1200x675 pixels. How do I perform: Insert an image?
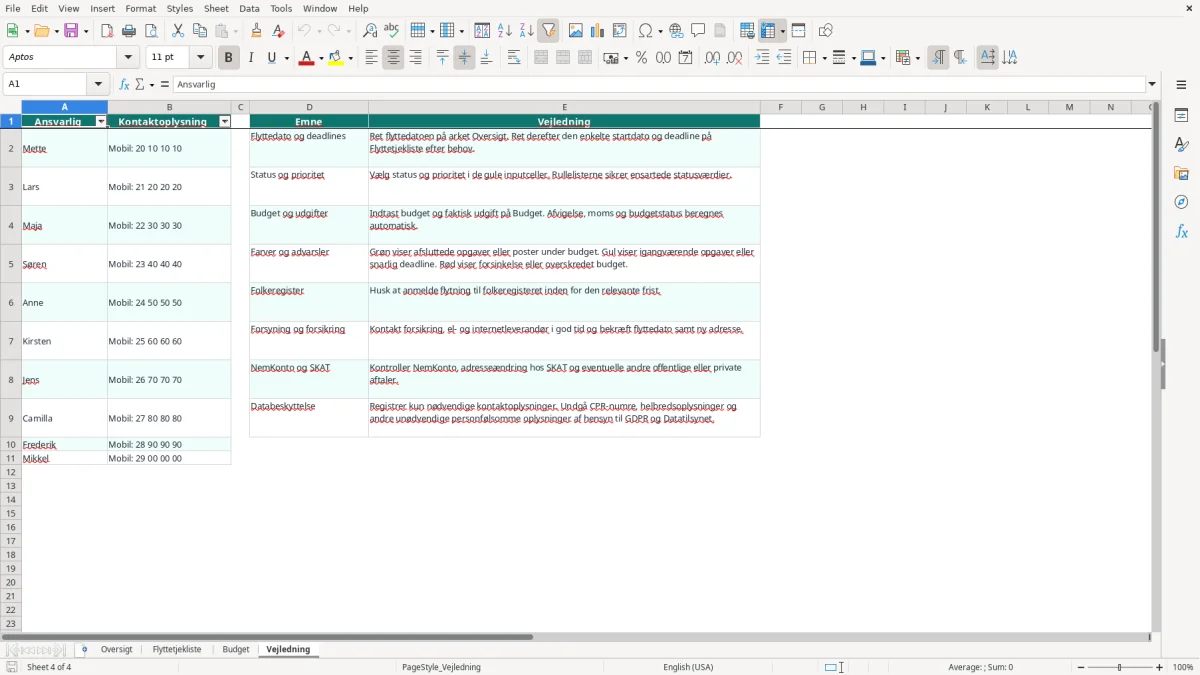[x=576, y=31]
